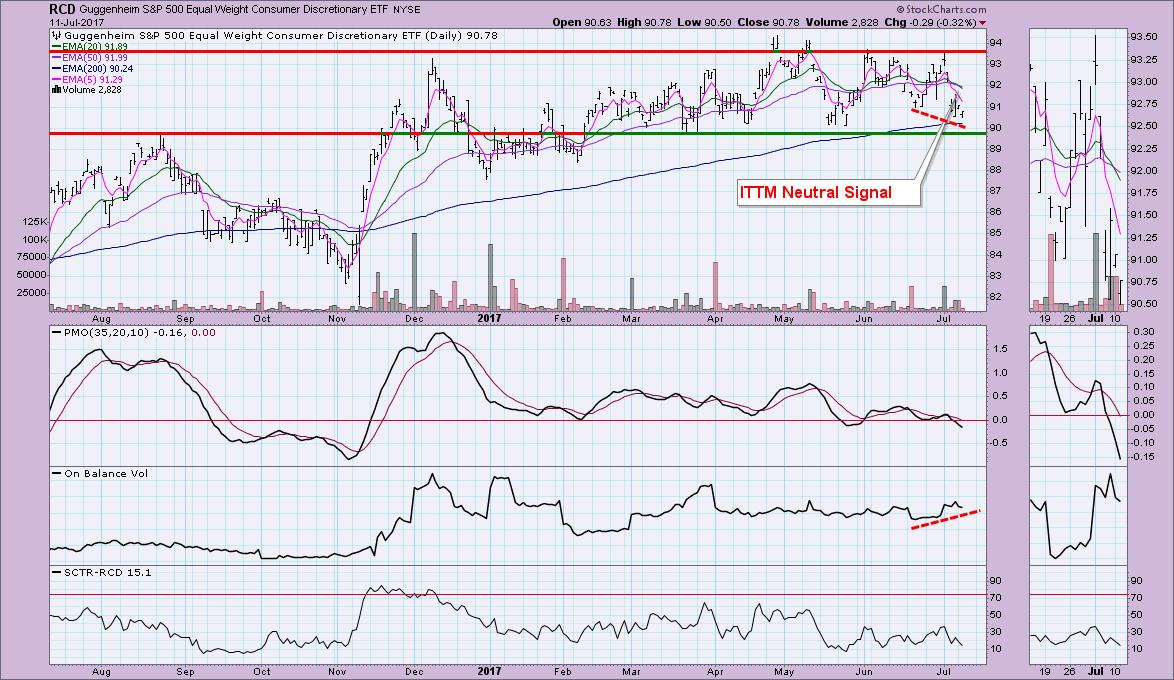Click the 92.00 label in the zoomed side panel
This screenshot has height=680, width=1174.
[1143, 171]
